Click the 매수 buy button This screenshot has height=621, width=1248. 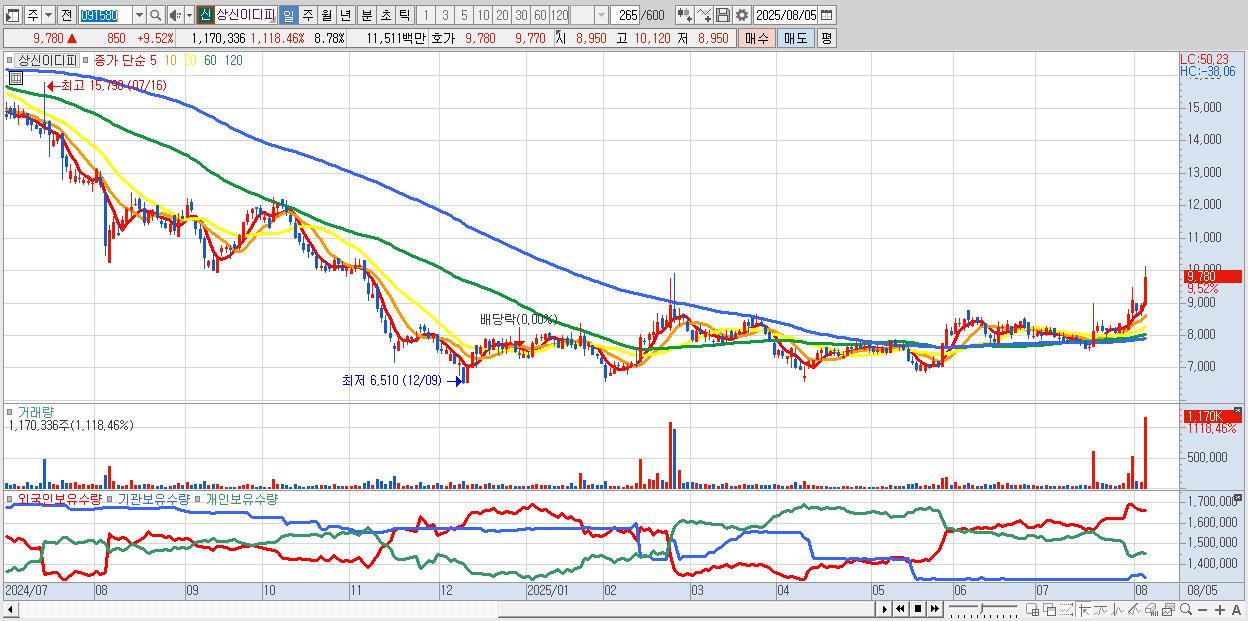[757, 38]
